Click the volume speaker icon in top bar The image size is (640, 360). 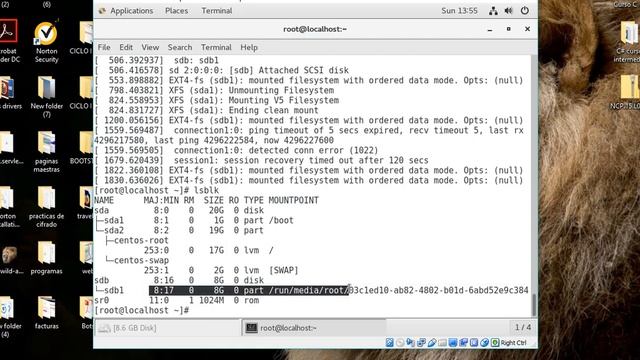(509, 11)
